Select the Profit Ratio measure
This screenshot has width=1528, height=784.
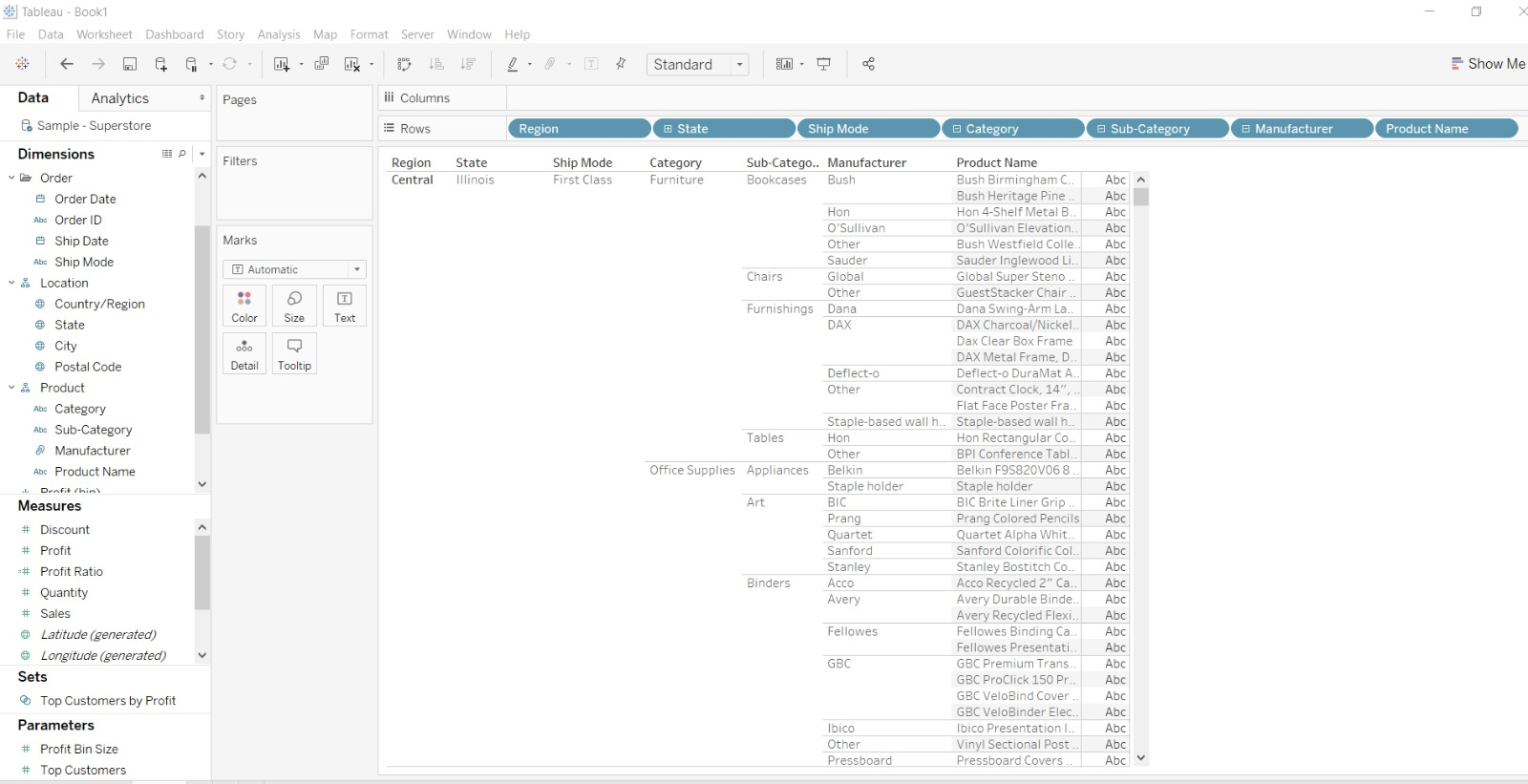tap(72, 571)
